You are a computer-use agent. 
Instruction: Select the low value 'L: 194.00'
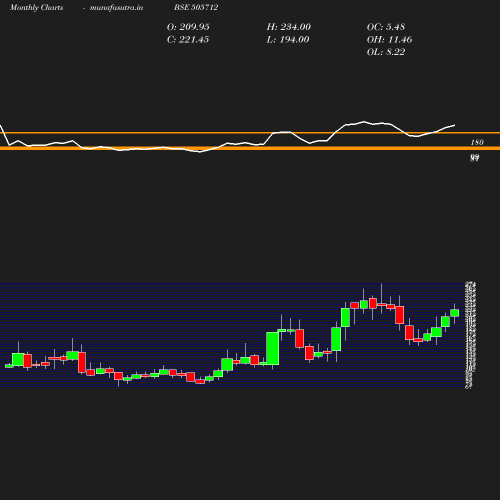(288, 40)
